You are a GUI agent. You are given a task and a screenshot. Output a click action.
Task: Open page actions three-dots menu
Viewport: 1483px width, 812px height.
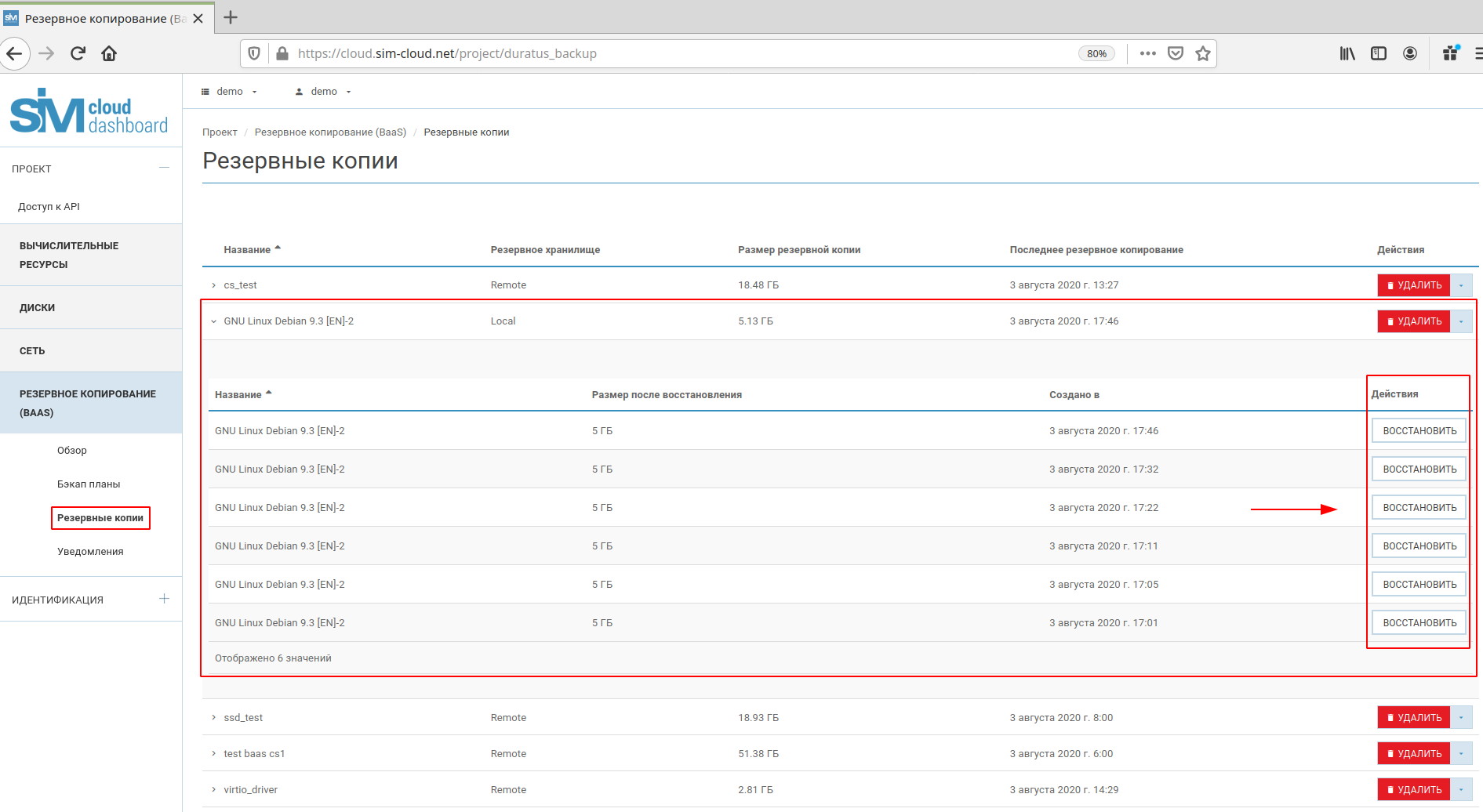[x=1147, y=53]
